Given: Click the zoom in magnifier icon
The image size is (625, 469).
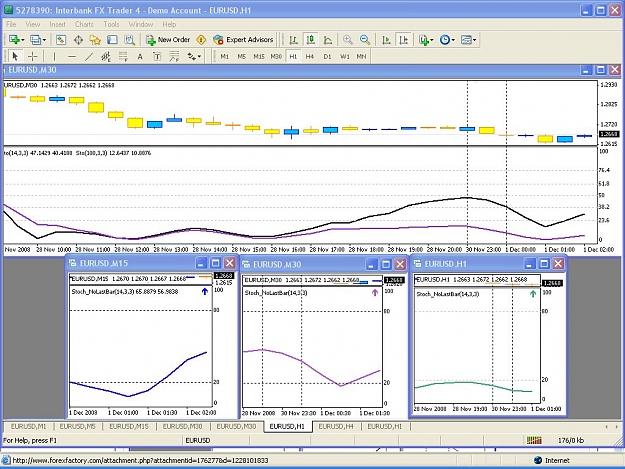Looking at the screenshot, I should point(348,40).
